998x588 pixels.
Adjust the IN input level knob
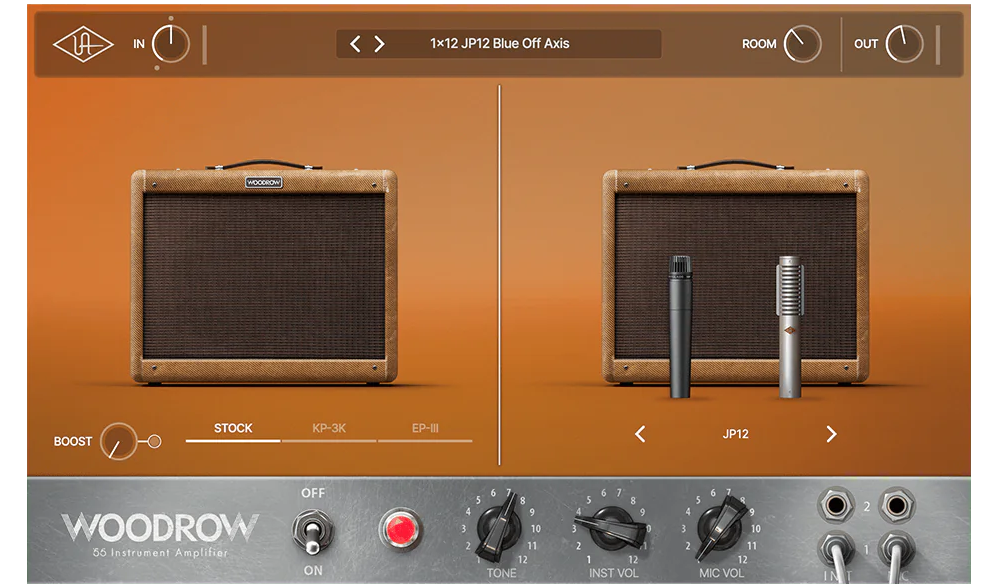[171, 44]
